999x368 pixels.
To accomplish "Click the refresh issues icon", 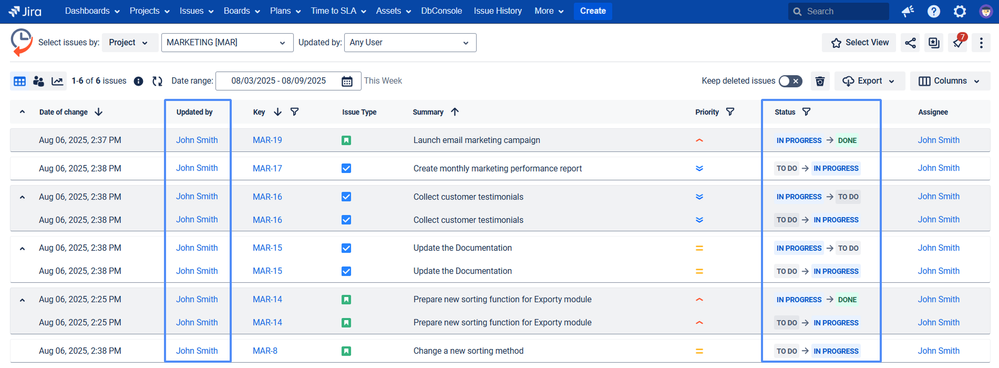I will [157, 81].
